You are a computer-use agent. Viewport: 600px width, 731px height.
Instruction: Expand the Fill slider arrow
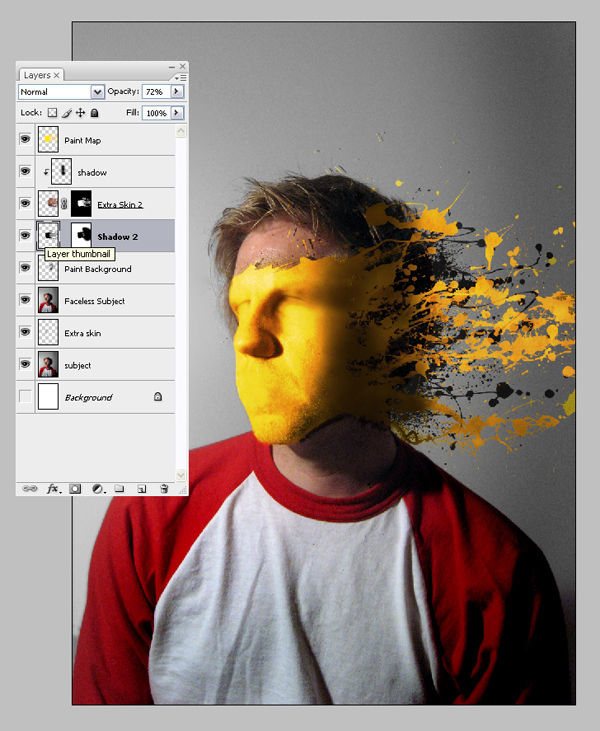coord(177,113)
